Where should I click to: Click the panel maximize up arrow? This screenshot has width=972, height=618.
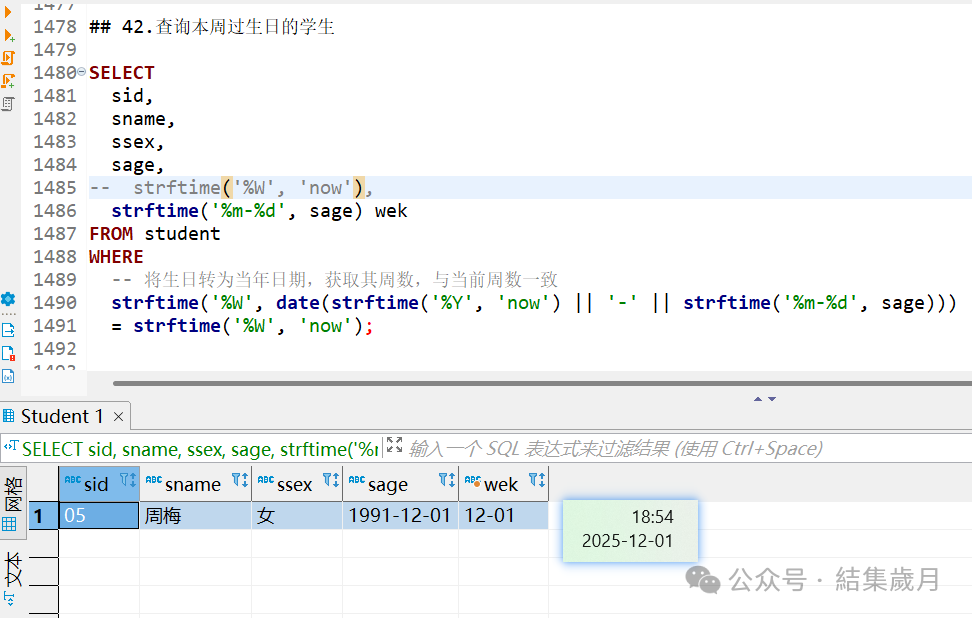click(758, 399)
